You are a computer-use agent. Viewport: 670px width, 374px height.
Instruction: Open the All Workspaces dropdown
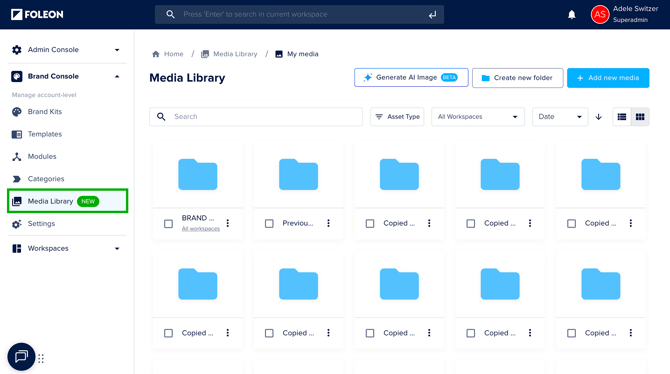tap(478, 117)
